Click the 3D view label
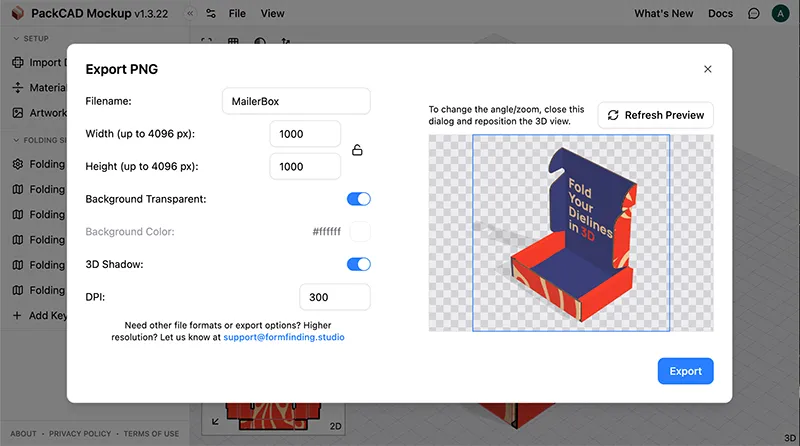The width and height of the screenshot is (800, 446). coord(790,438)
